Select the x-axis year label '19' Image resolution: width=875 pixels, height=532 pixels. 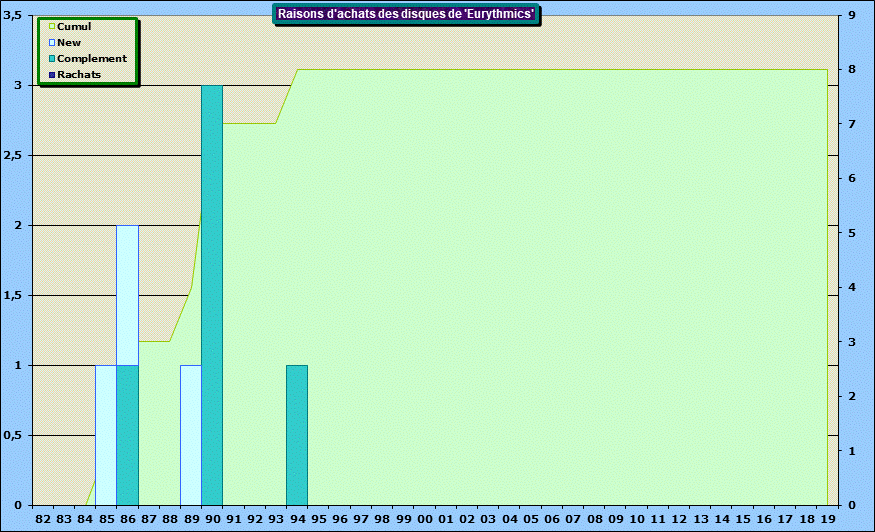pos(828,520)
